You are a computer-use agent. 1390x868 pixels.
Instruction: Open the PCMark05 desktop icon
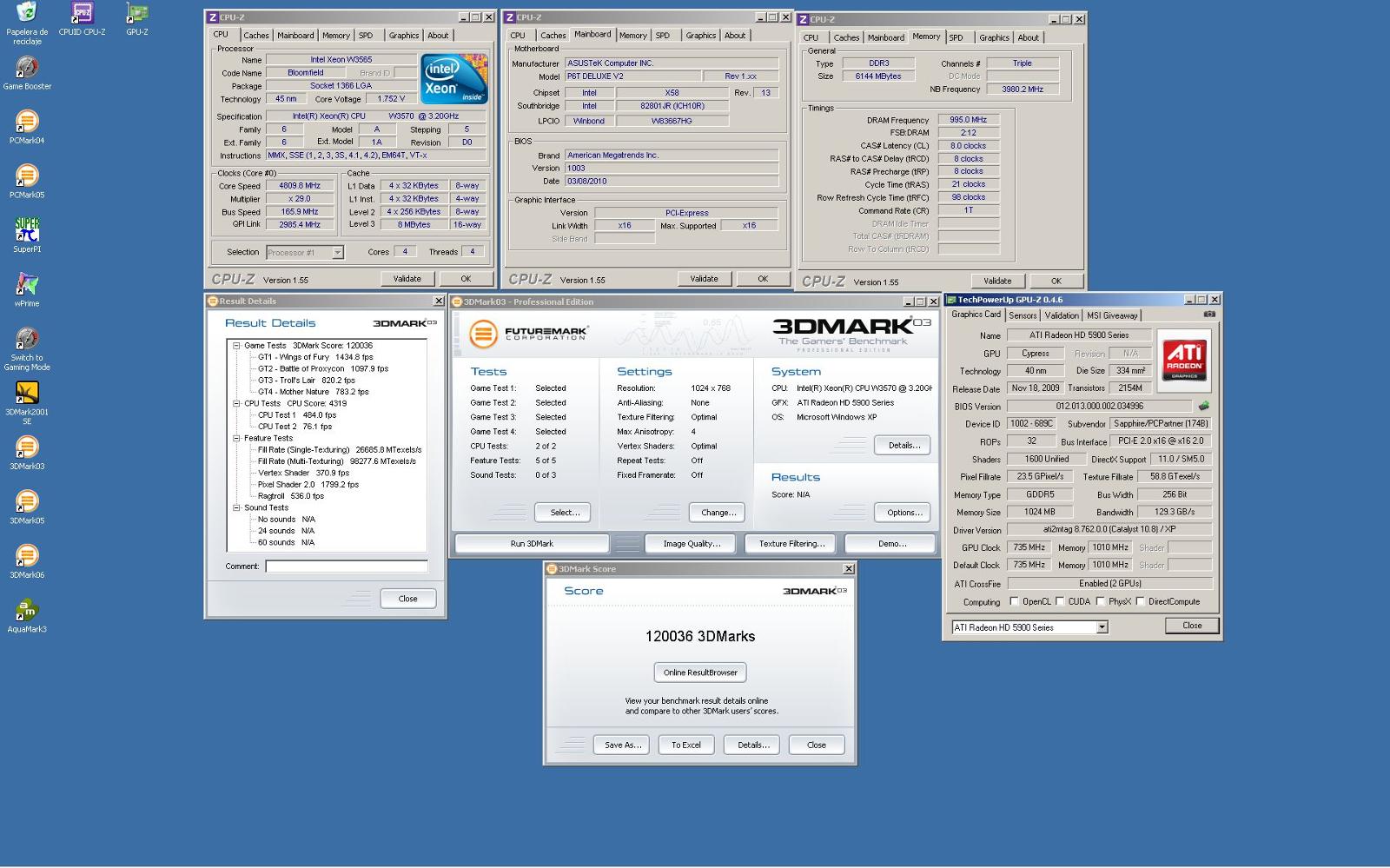click(x=27, y=182)
